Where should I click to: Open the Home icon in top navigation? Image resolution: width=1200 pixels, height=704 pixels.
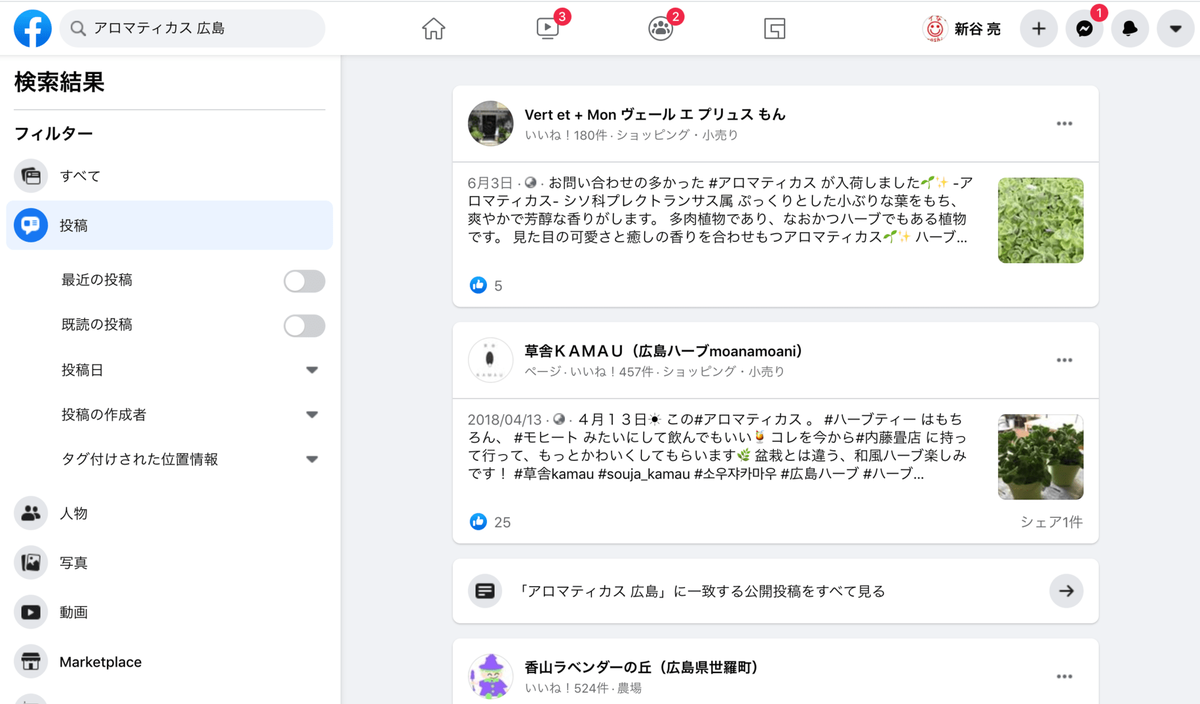pyautogui.click(x=432, y=28)
